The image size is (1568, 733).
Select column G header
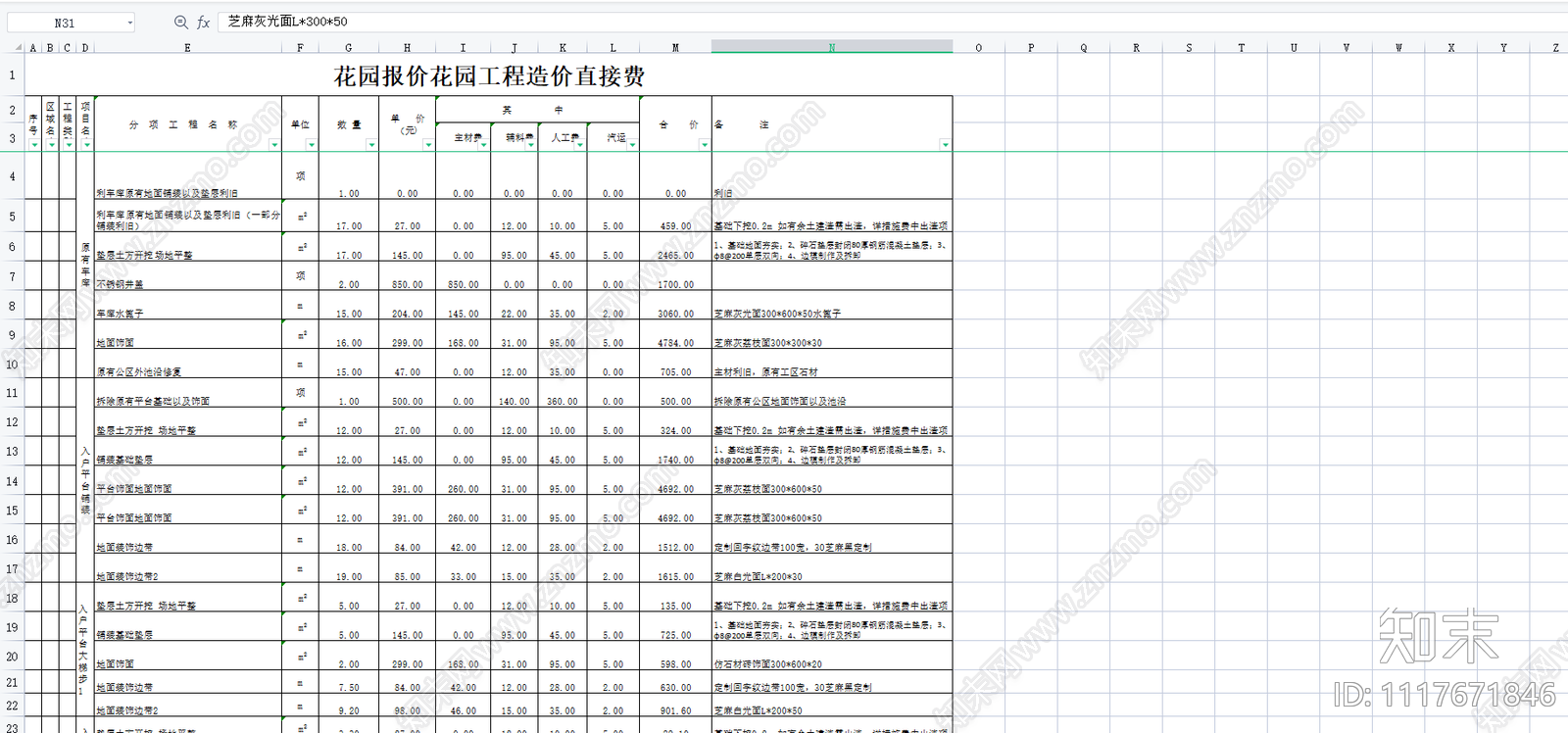(x=348, y=47)
